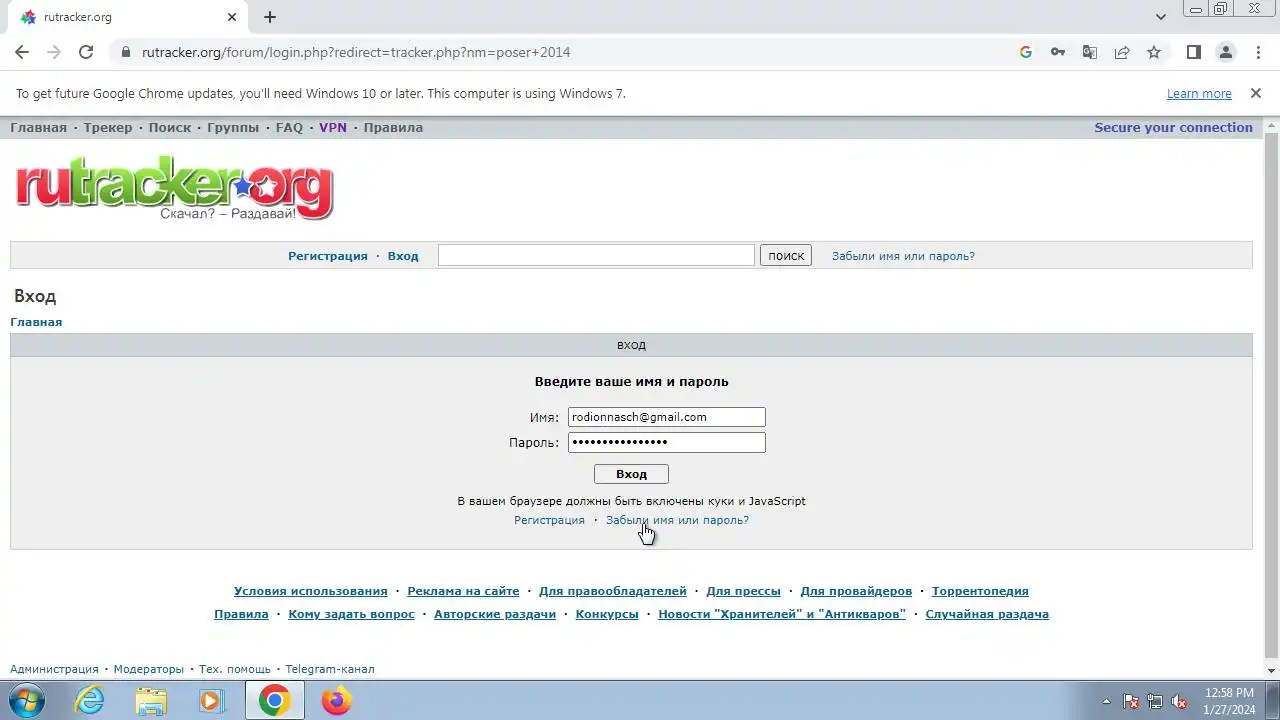
Task: Launch Firefox from the taskbar
Action: pos(336,701)
